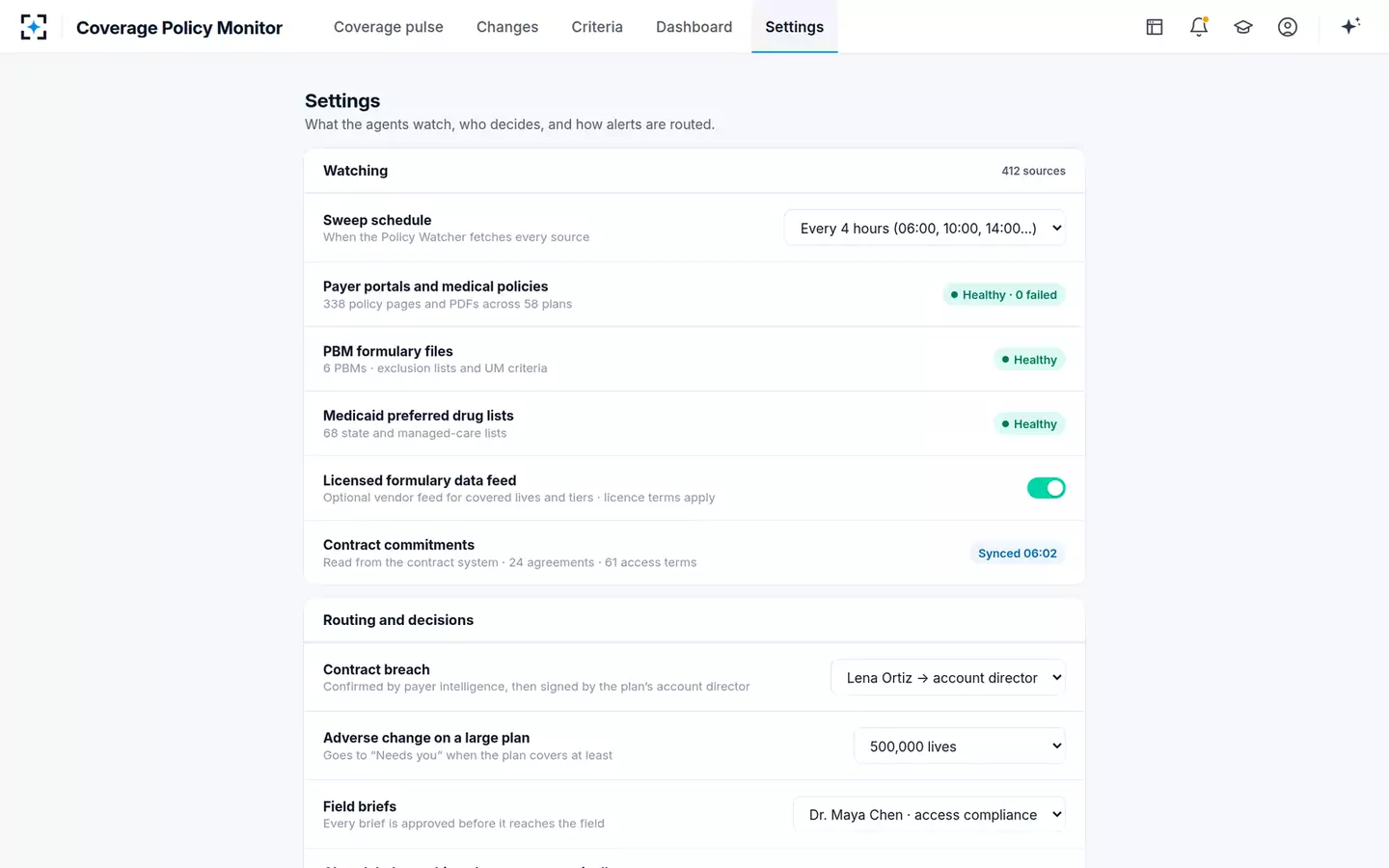Click the Healthy badge for PBM formulary files

click(x=1029, y=360)
